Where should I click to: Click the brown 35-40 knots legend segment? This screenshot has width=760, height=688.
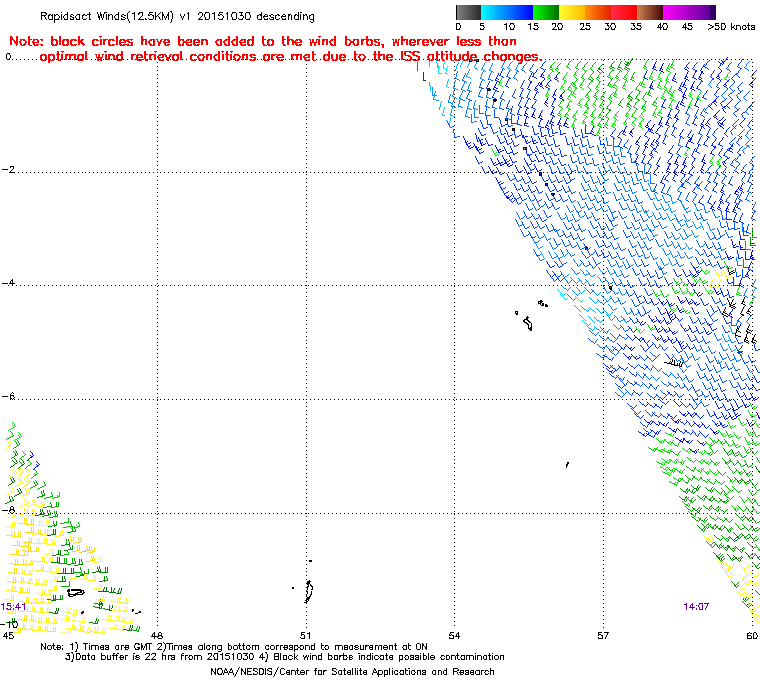(x=650, y=12)
